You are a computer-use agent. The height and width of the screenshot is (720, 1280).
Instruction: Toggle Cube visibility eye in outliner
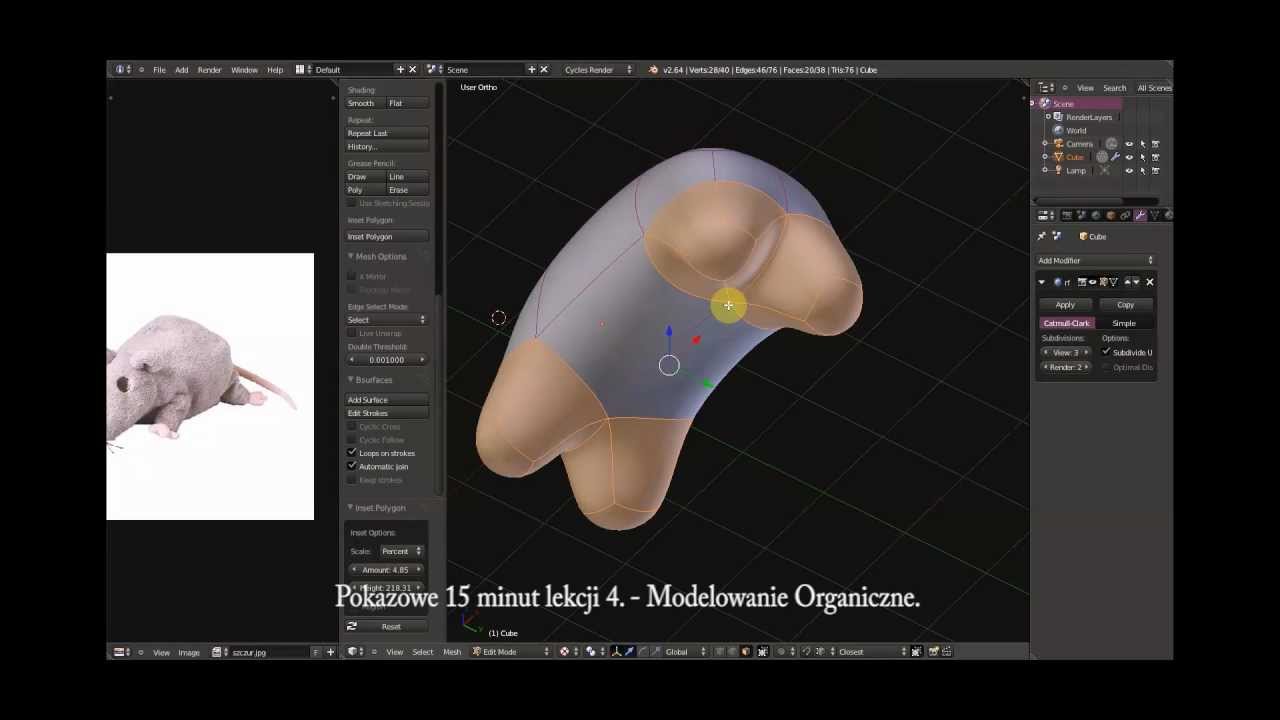click(x=1129, y=157)
